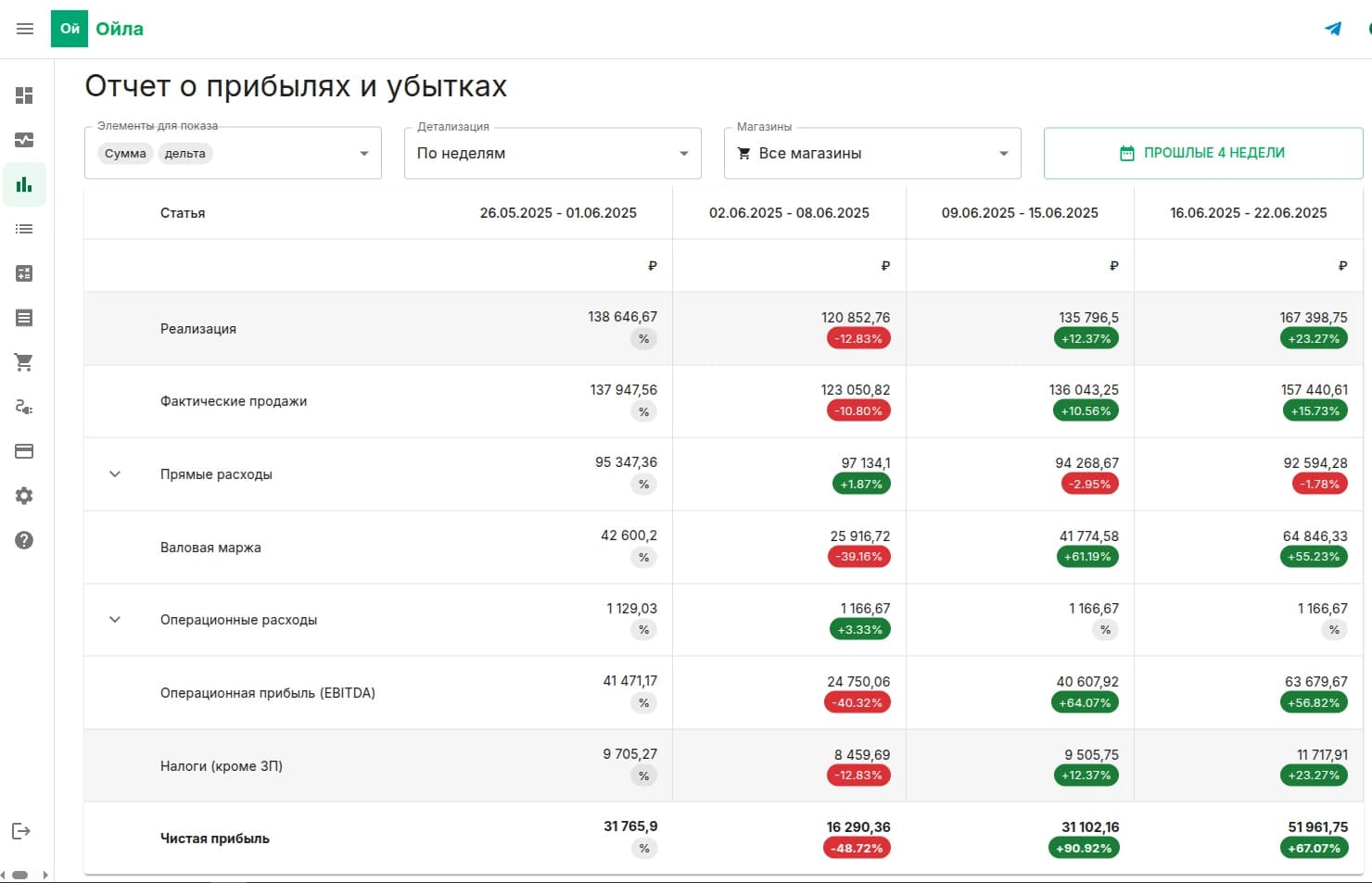The height and width of the screenshot is (883, 1372).
Task: Open the shopping cart section in sidebar
Action: click(24, 362)
